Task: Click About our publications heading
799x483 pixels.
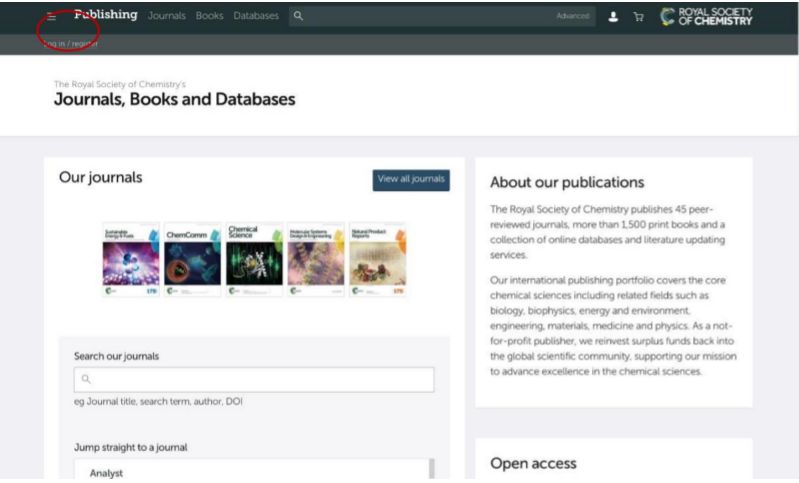Action: tap(567, 182)
